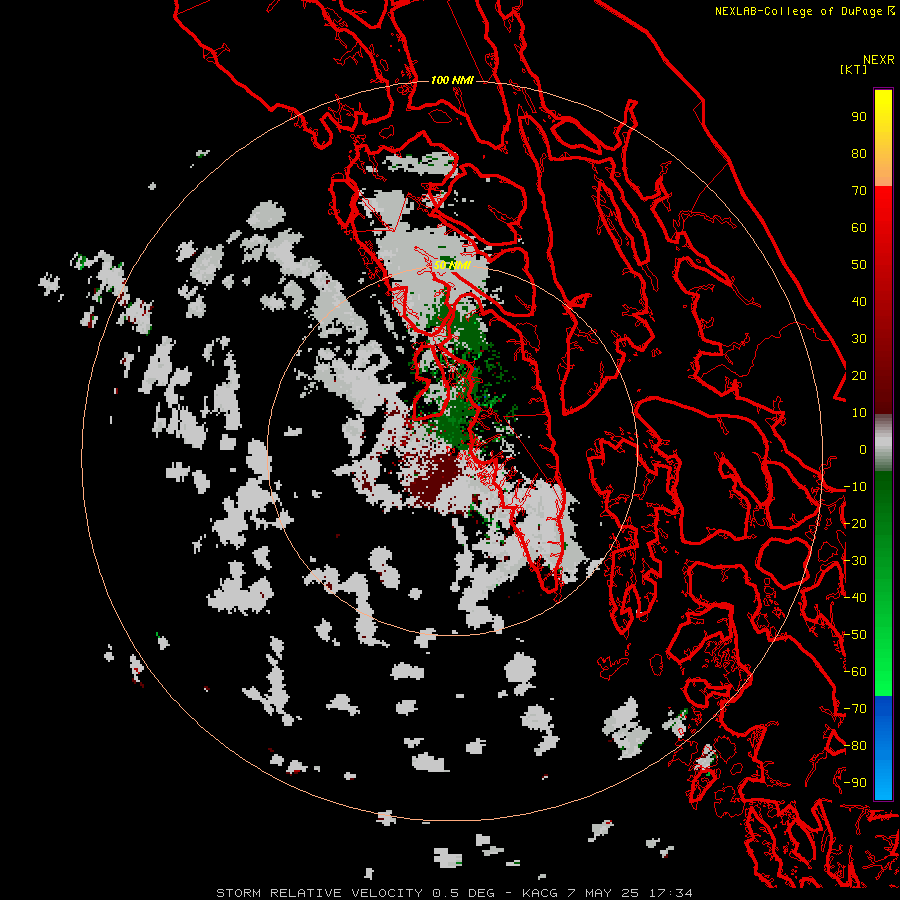Screen dimensions: 900x900
Task: Click the 50 NMI range ring label
Action: 452,265
